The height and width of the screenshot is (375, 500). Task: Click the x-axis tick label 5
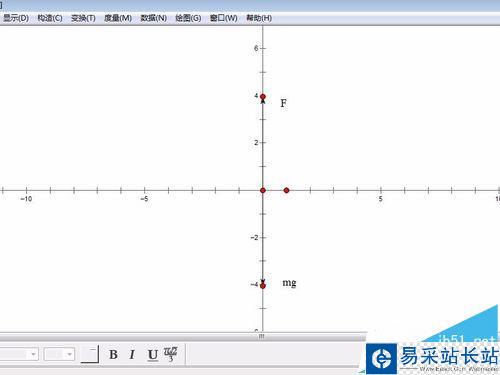pyautogui.click(x=380, y=199)
